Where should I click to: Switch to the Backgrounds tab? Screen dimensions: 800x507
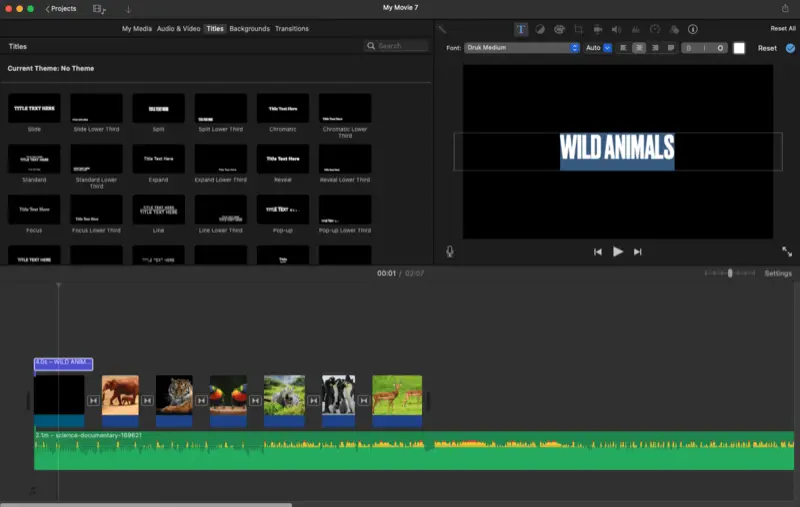coord(249,29)
